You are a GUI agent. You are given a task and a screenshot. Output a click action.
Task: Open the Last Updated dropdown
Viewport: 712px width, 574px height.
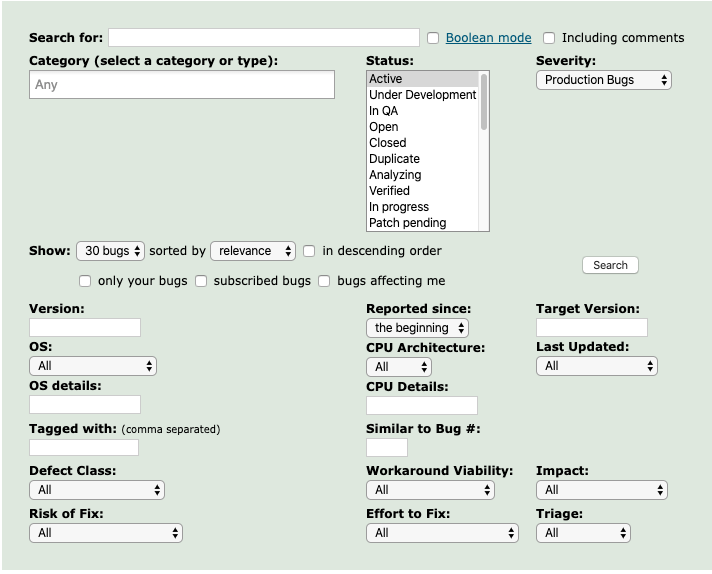(596, 366)
